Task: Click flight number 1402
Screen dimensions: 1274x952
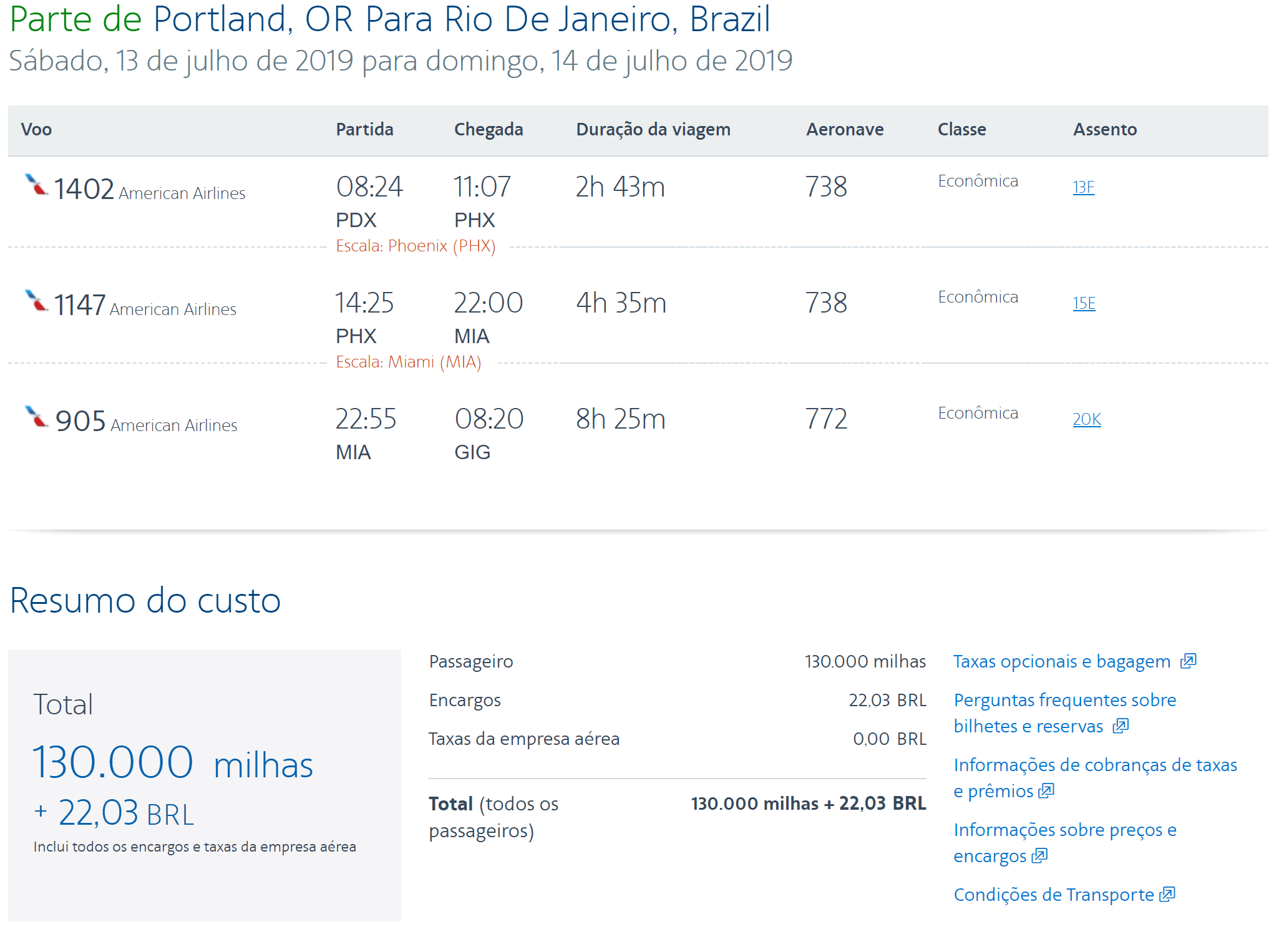Action: [84, 189]
